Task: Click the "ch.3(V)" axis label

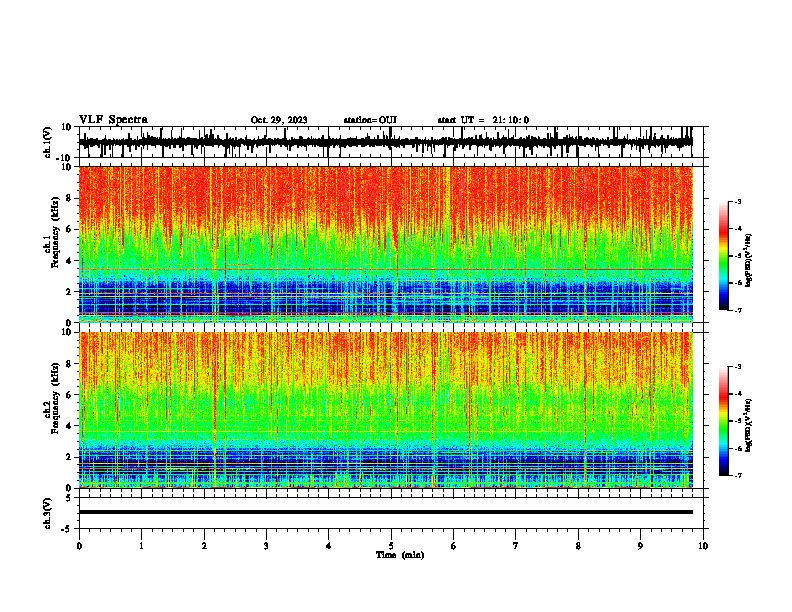Action: [48, 513]
